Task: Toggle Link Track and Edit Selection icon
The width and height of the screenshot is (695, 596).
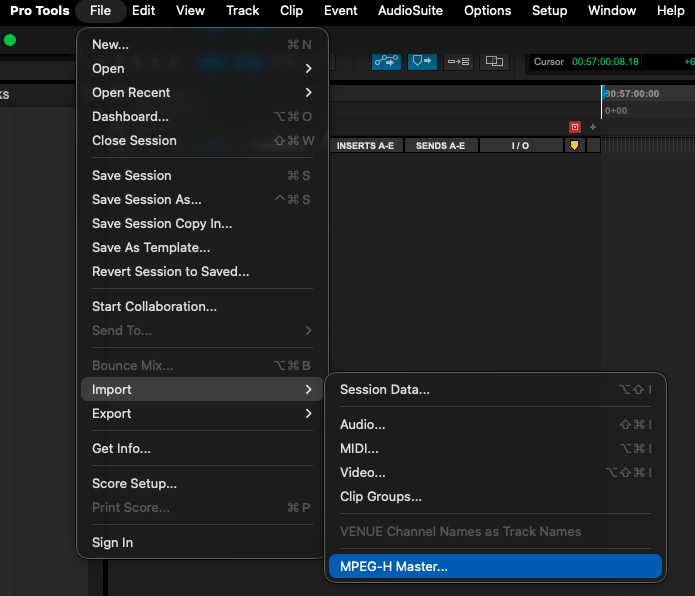Action: 458,61
